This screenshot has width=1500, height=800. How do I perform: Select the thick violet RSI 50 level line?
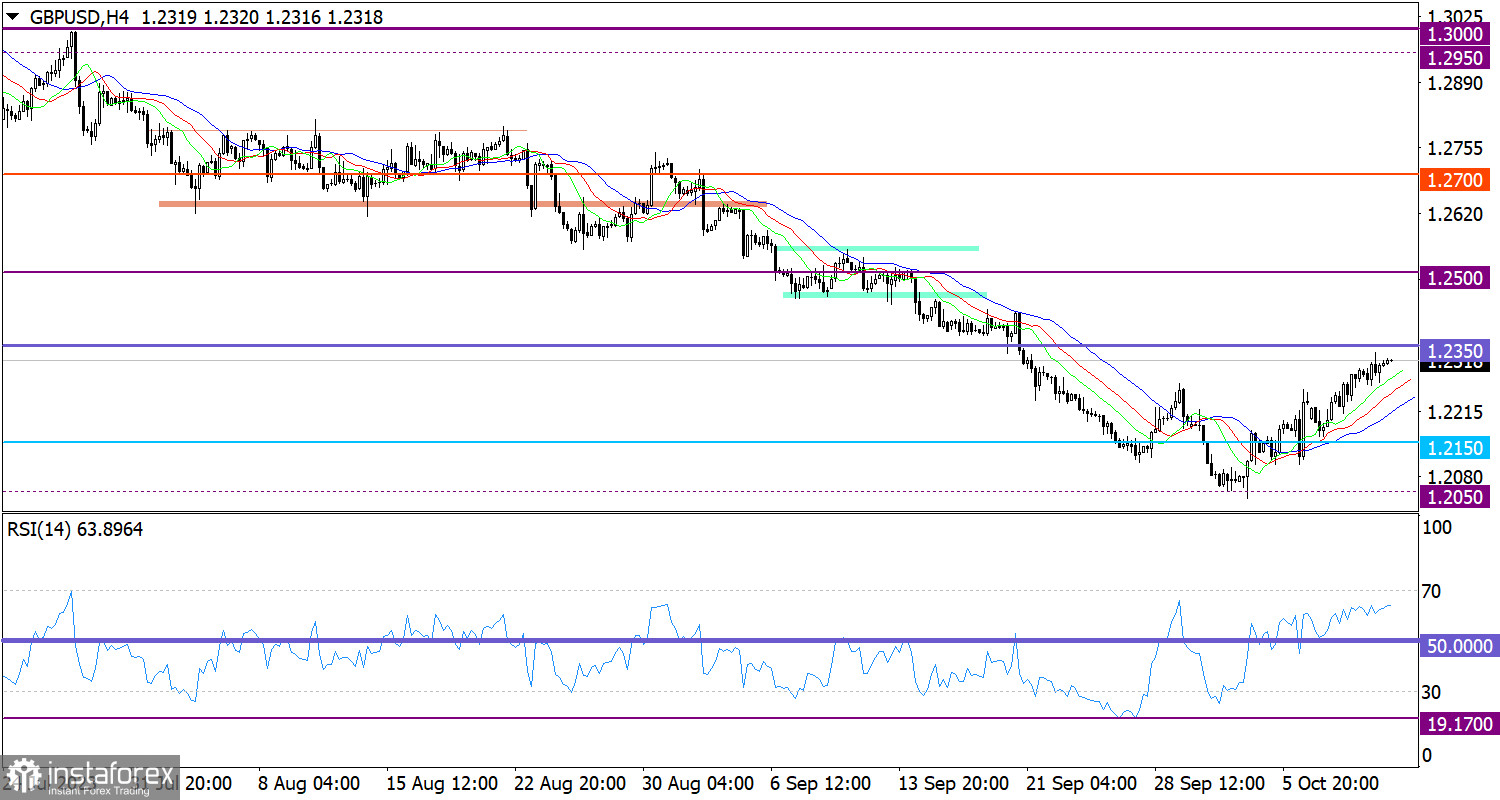click(709, 640)
